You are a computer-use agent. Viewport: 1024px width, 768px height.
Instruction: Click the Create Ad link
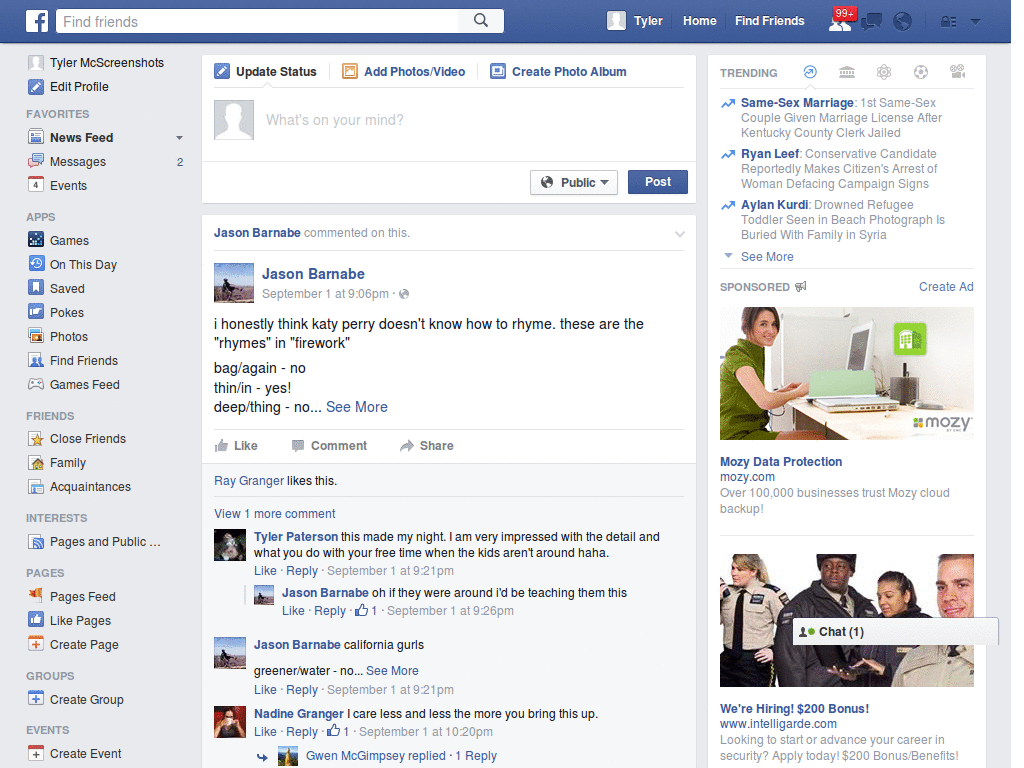(946, 287)
